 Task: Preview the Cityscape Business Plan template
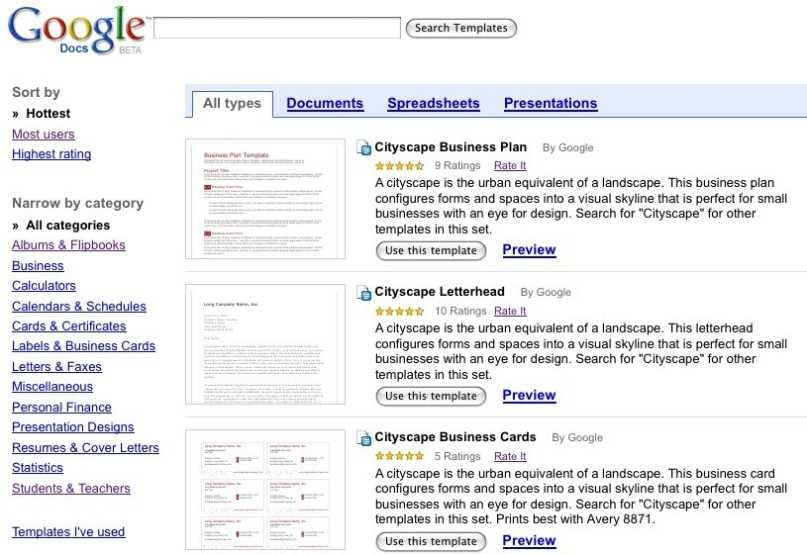click(x=529, y=250)
